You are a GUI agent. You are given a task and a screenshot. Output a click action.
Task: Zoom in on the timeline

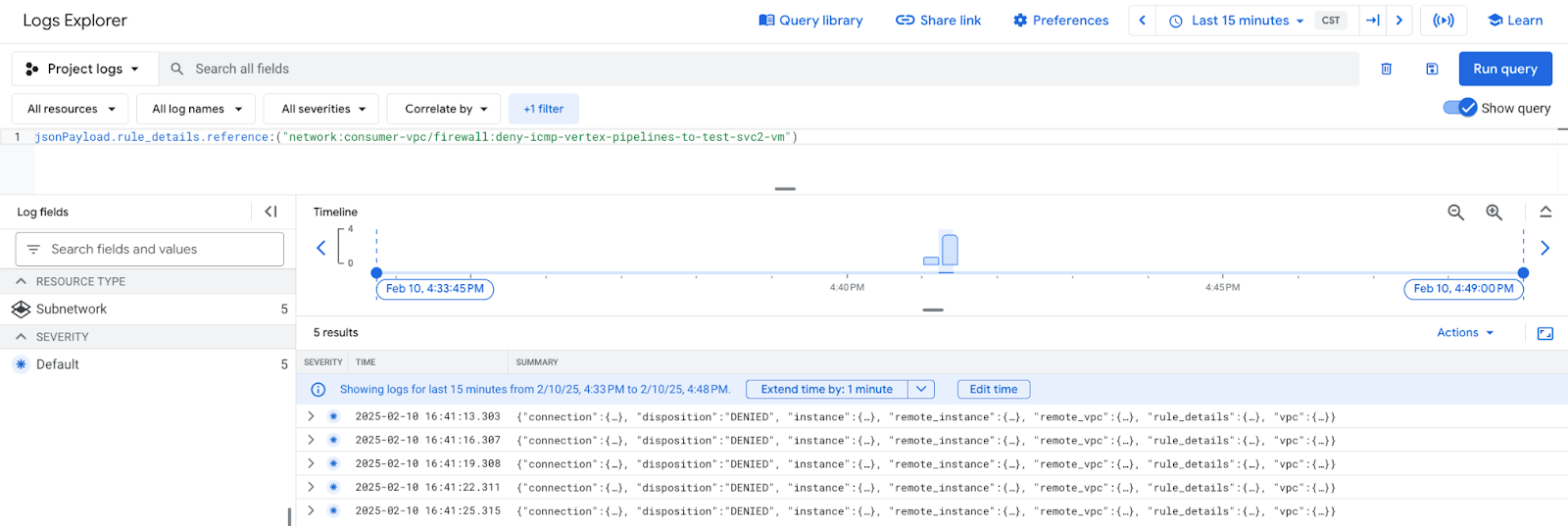pos(1494,213)
